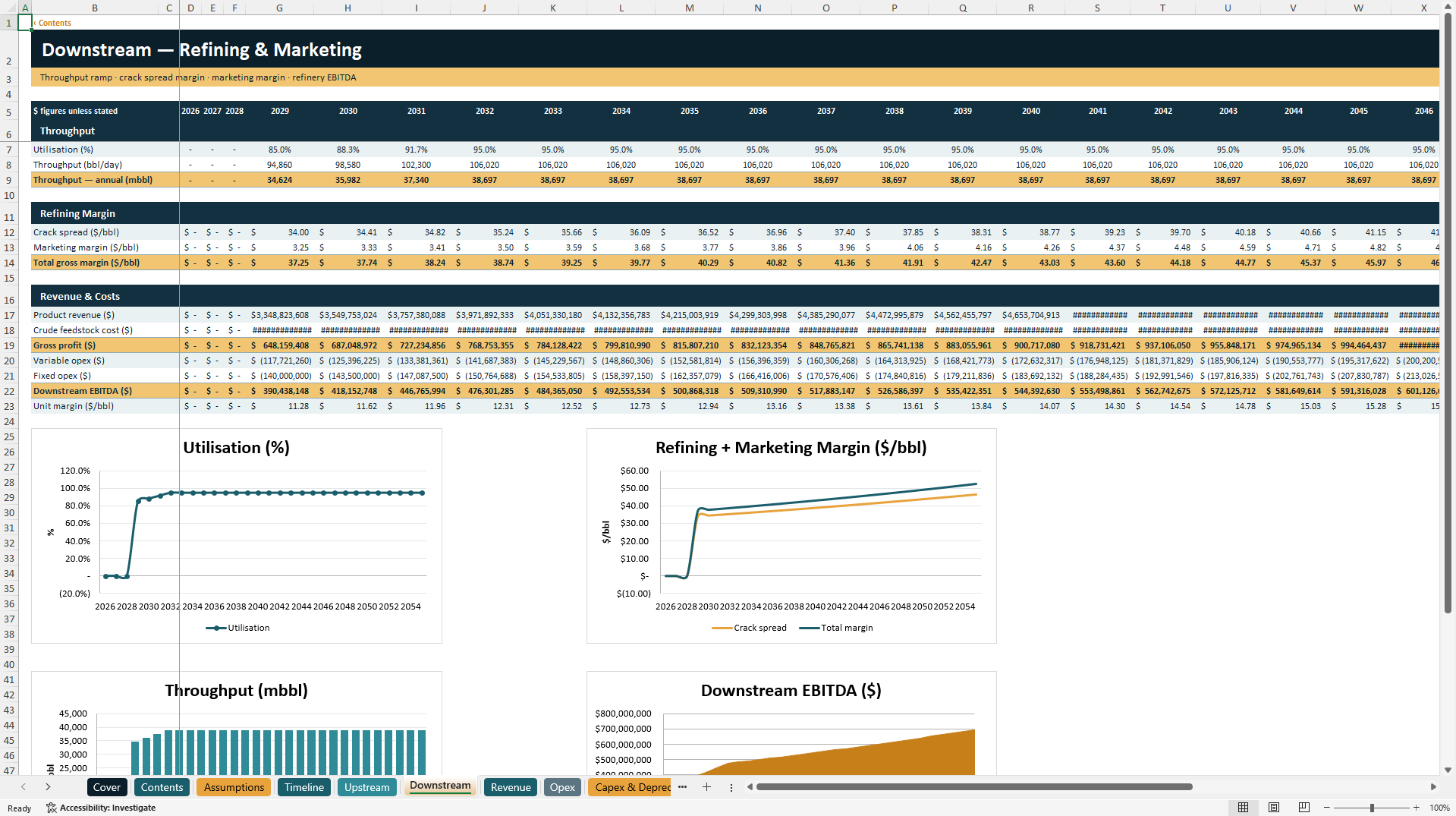This screenshot has width=1456, height=816.
Task: Switch to Revenue sheet tab
Action: click(511, 787)
